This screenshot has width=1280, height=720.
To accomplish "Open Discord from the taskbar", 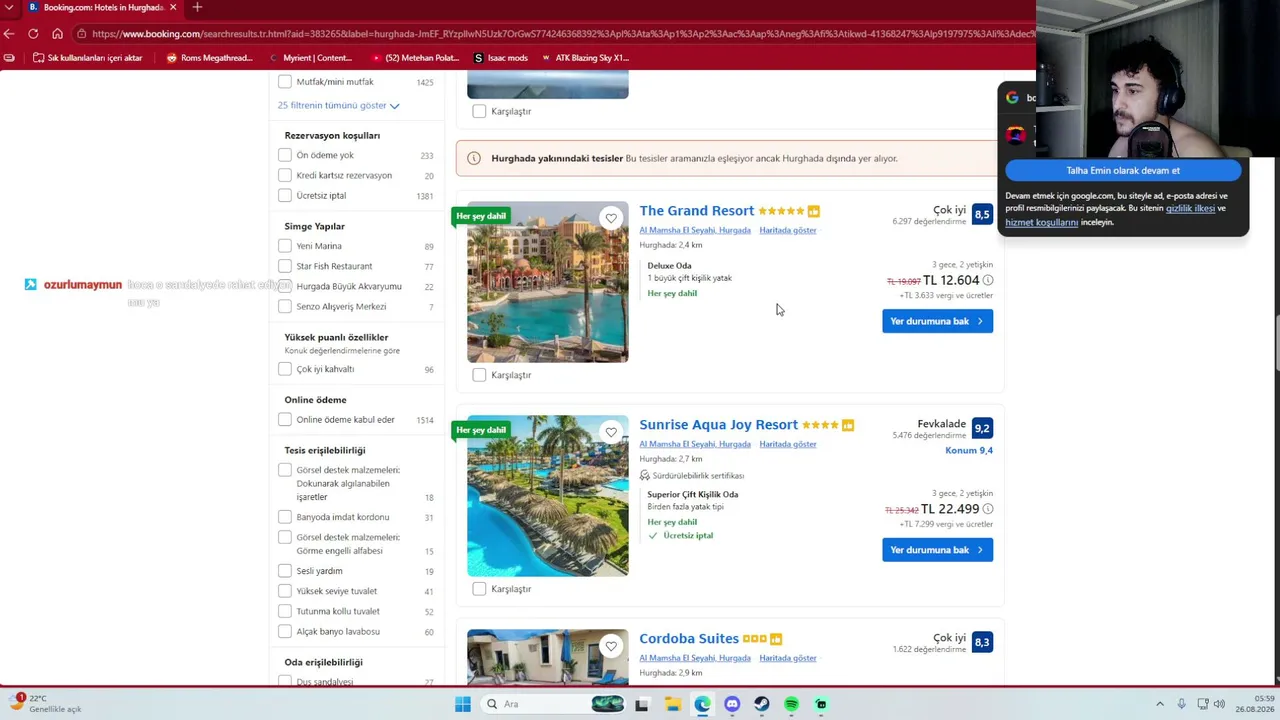I will [732, 704].
